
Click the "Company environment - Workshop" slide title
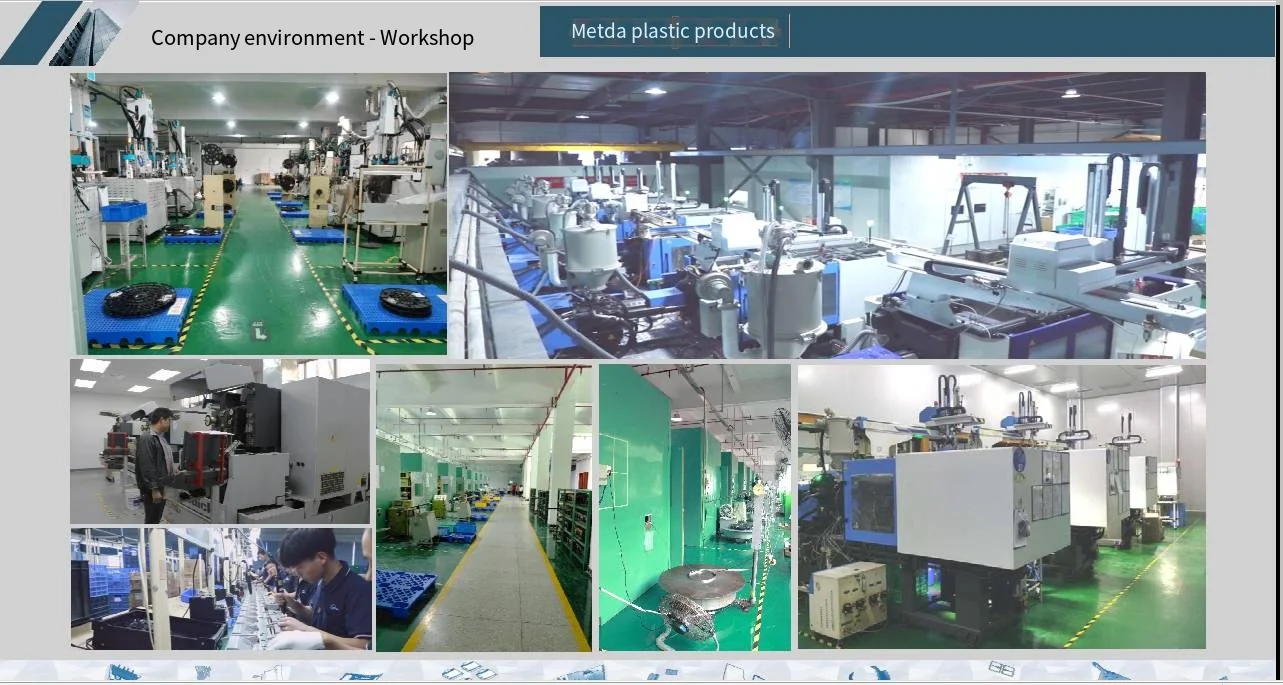pos(312,38)
